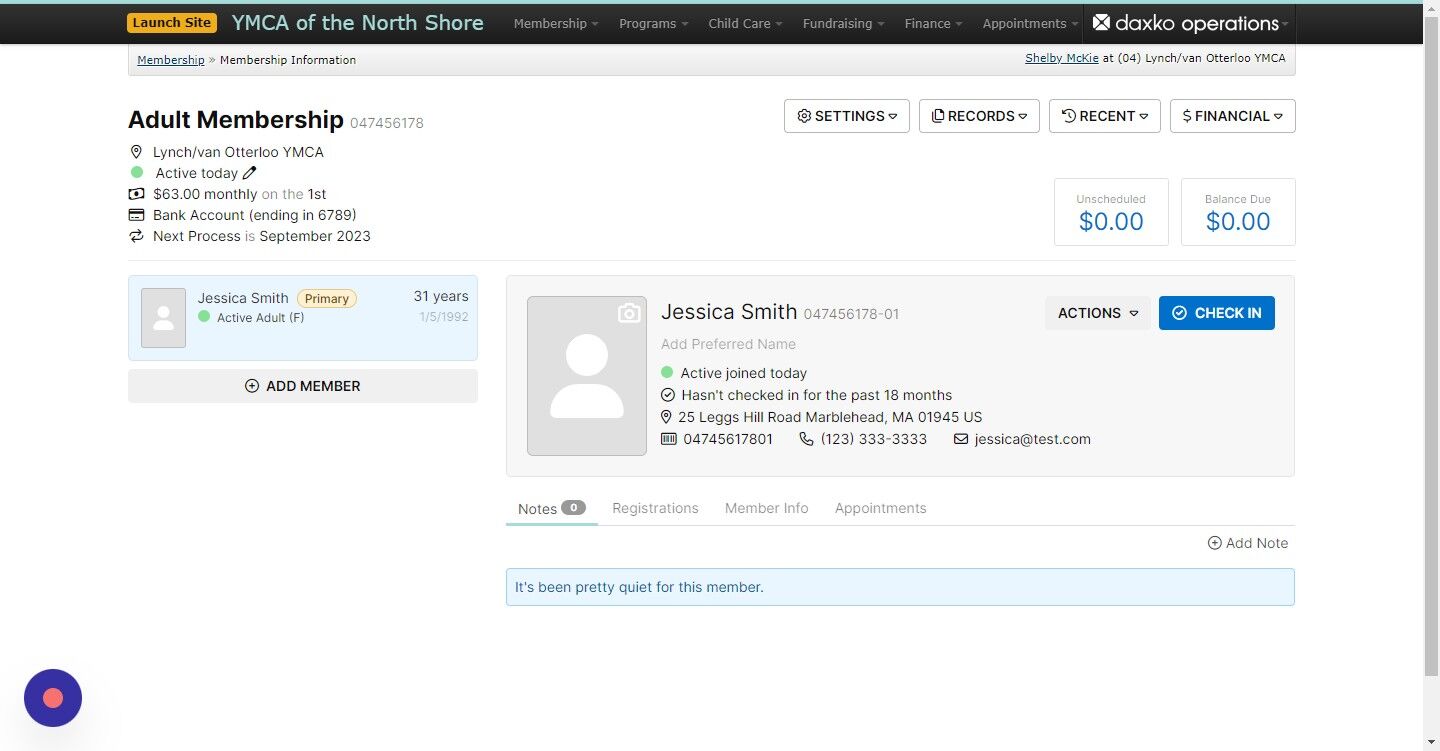Screen dimensions: 1440x751
Task: Open the Fundraising menu
Action: pos(844,23)
